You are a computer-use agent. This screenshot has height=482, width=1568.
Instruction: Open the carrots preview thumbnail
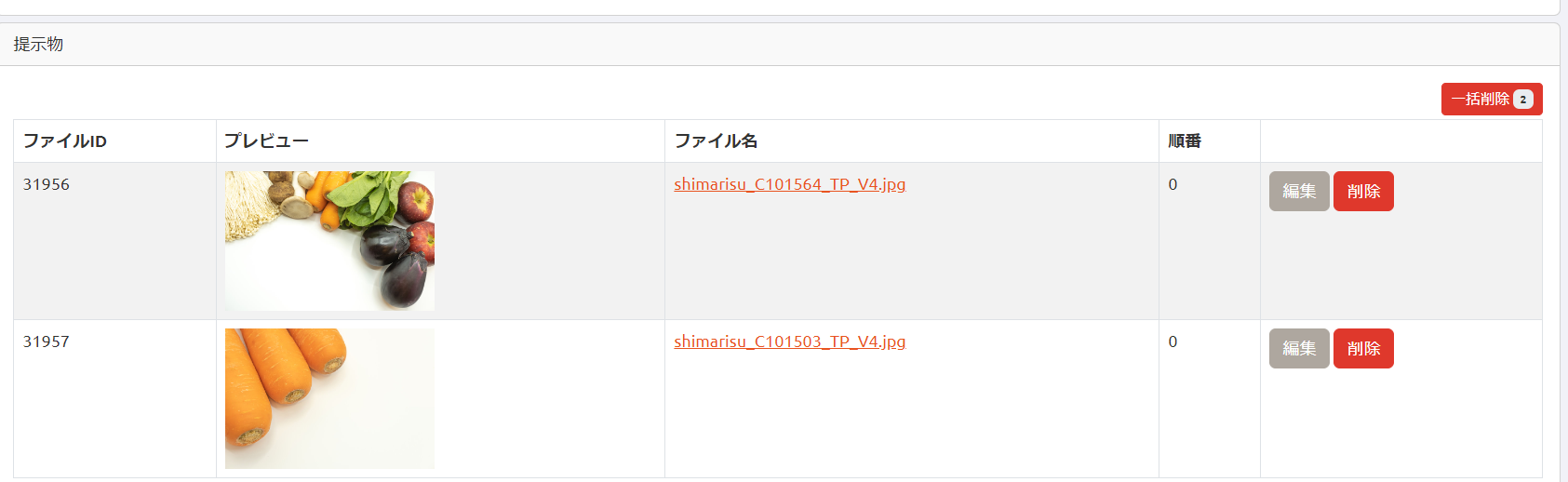pyautogui.click(x=329, y=398)
